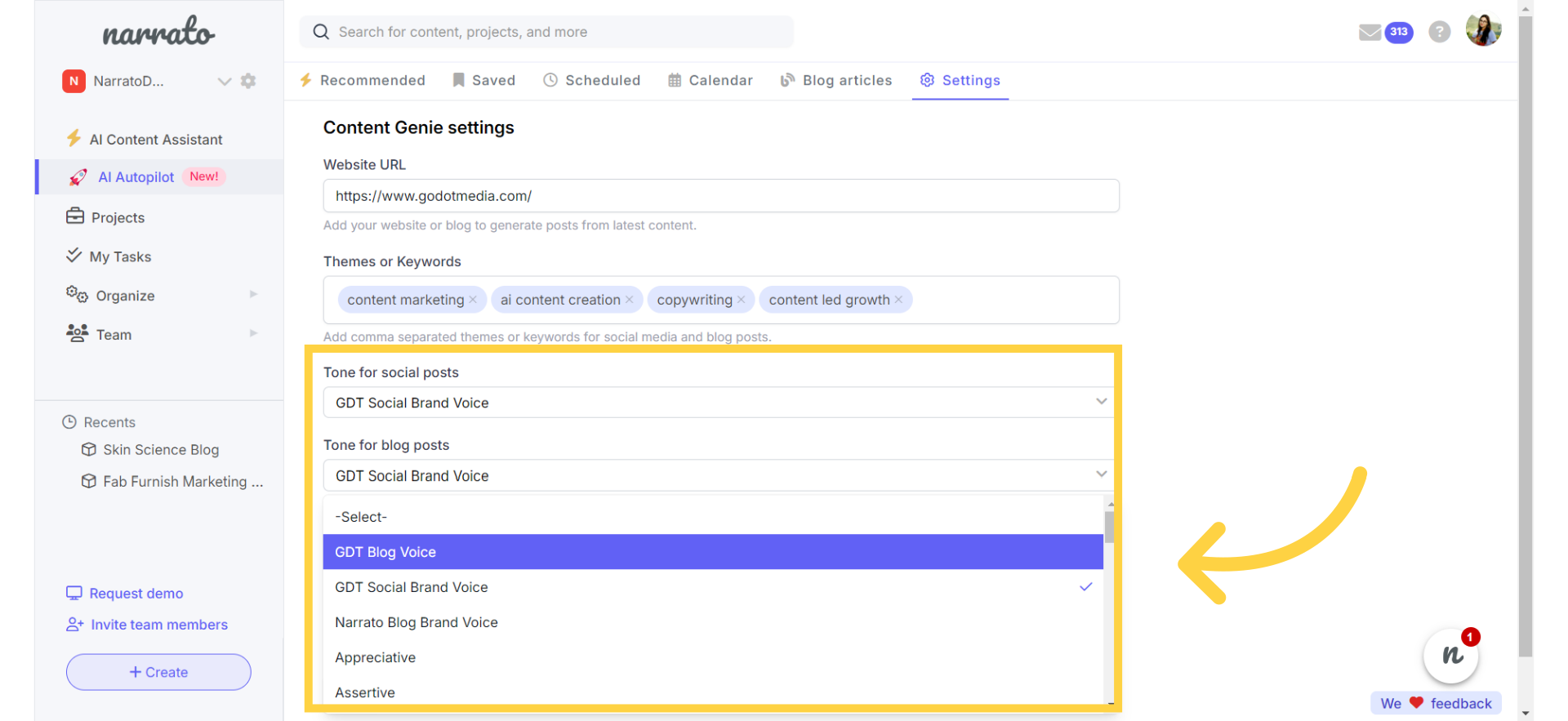Click the Skin Science Blog cube icon
Image resolution: width=1568 pixels, height=721 pixels.
[x=89, y=449]
